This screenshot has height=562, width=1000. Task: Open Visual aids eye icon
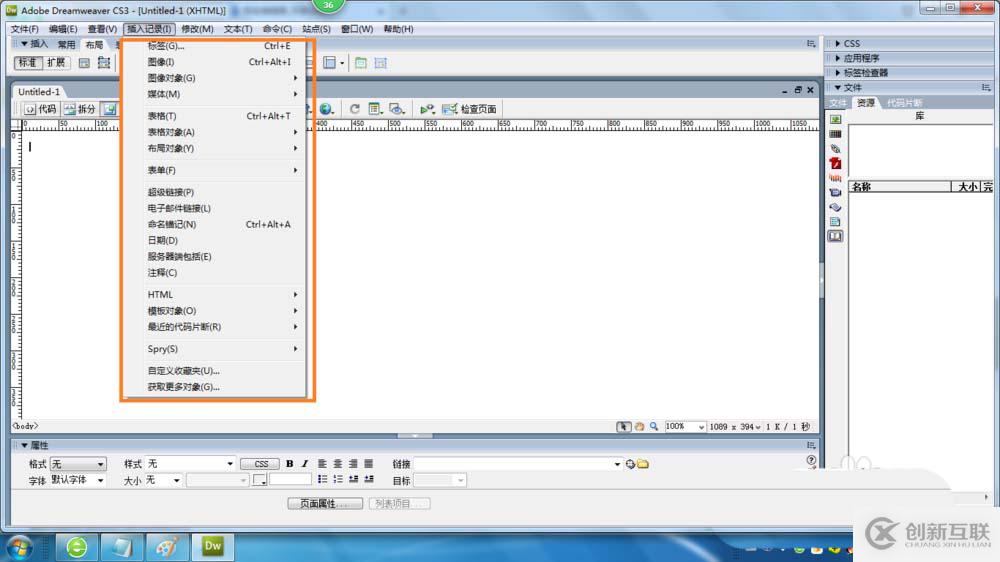pos(397,109)
